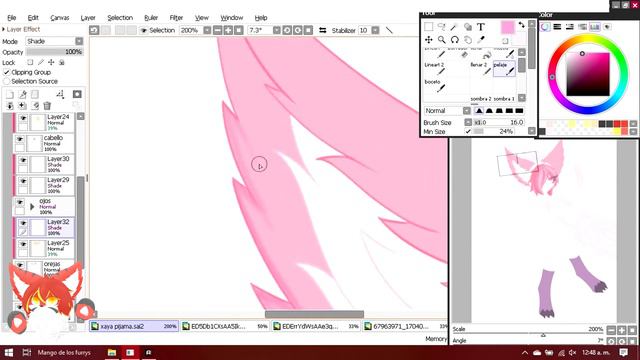This screenshot has width=640, height=360.
Task: Choose the Lineart 2 brush
Action: click(x=435, y=69)
